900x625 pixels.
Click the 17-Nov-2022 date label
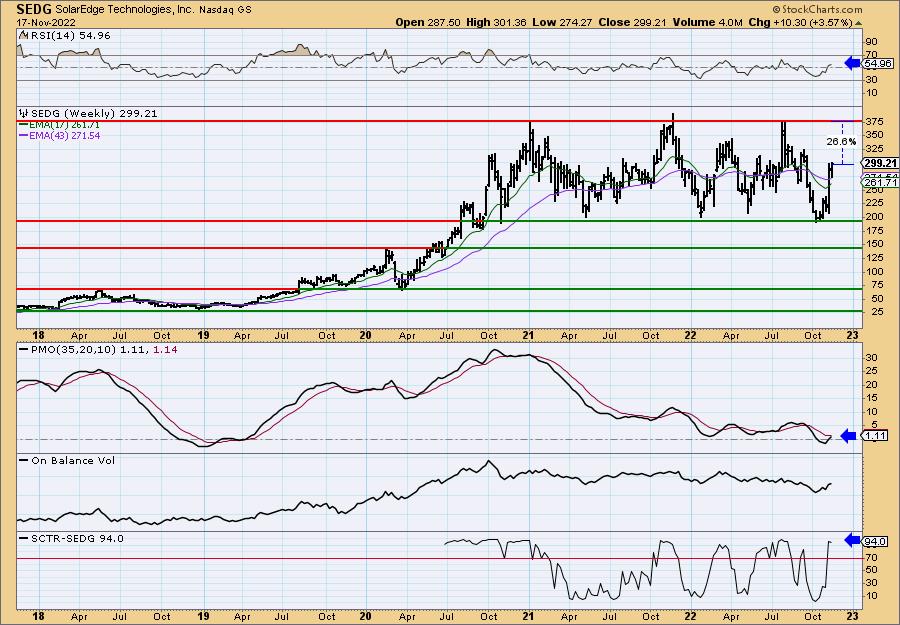click(44, 22)
